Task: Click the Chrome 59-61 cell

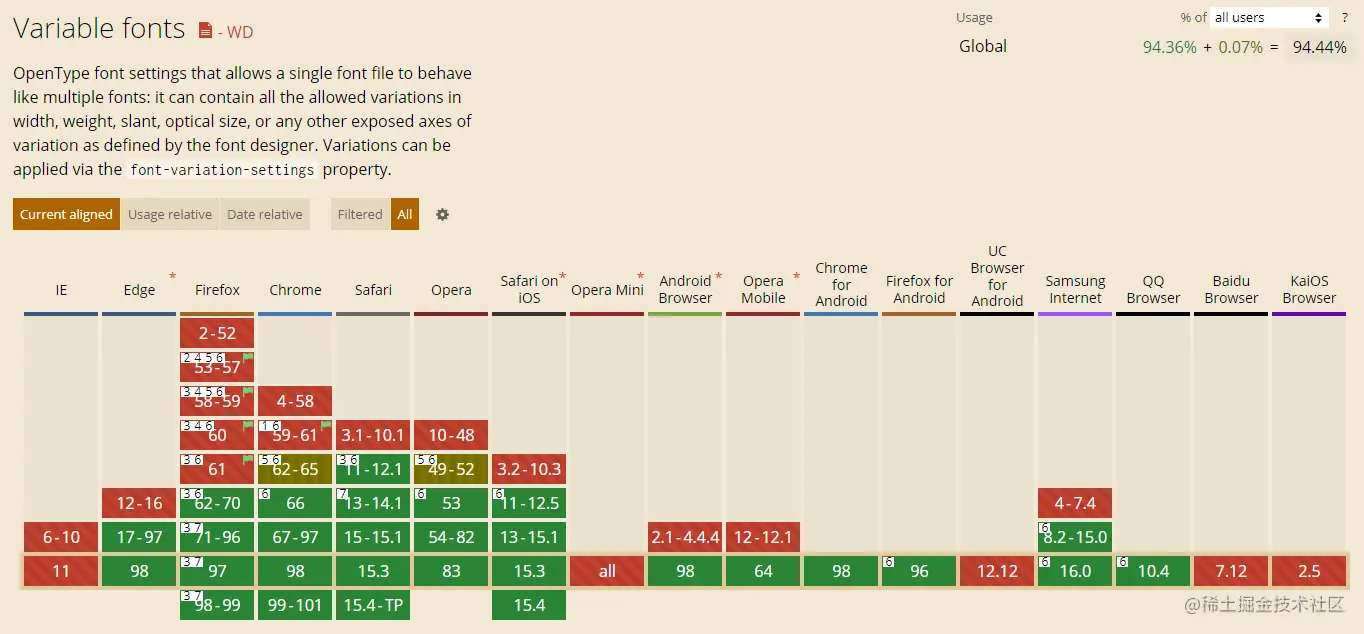Action: click(x=295, y=435)
